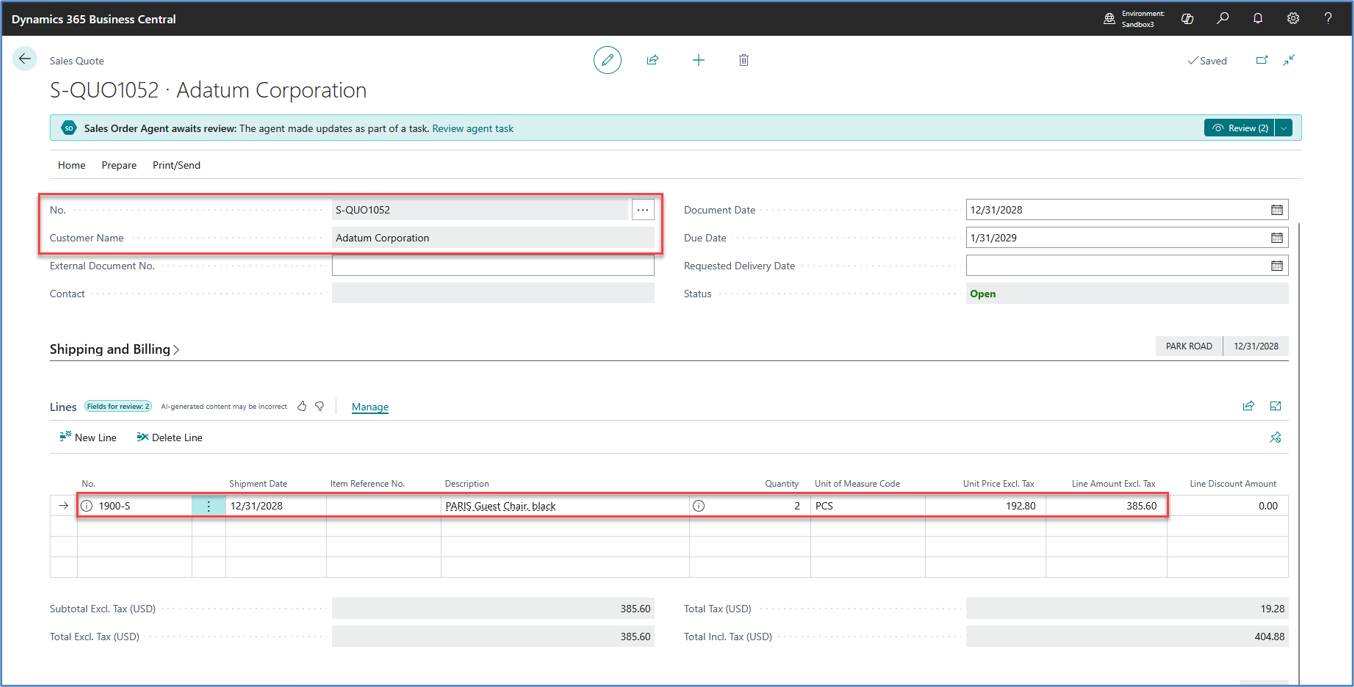
Task: Open Copilot icon in the top bar
Action: tap(1187, 18)
